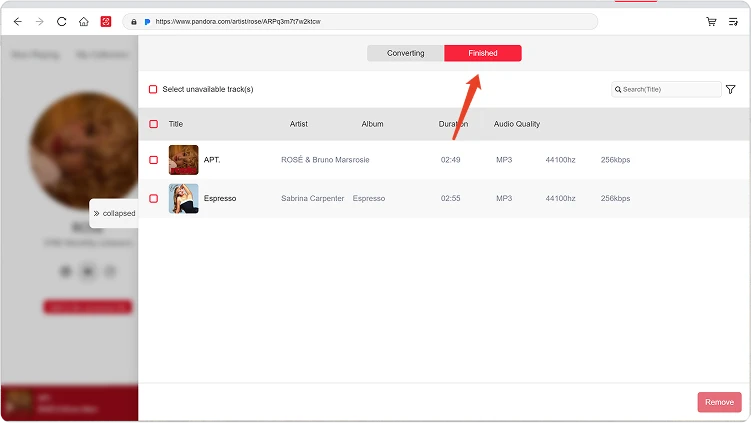Click the red converter app icon
This screenshot has width=751, height=423.
pyautogui.click(x=105, y=21)
